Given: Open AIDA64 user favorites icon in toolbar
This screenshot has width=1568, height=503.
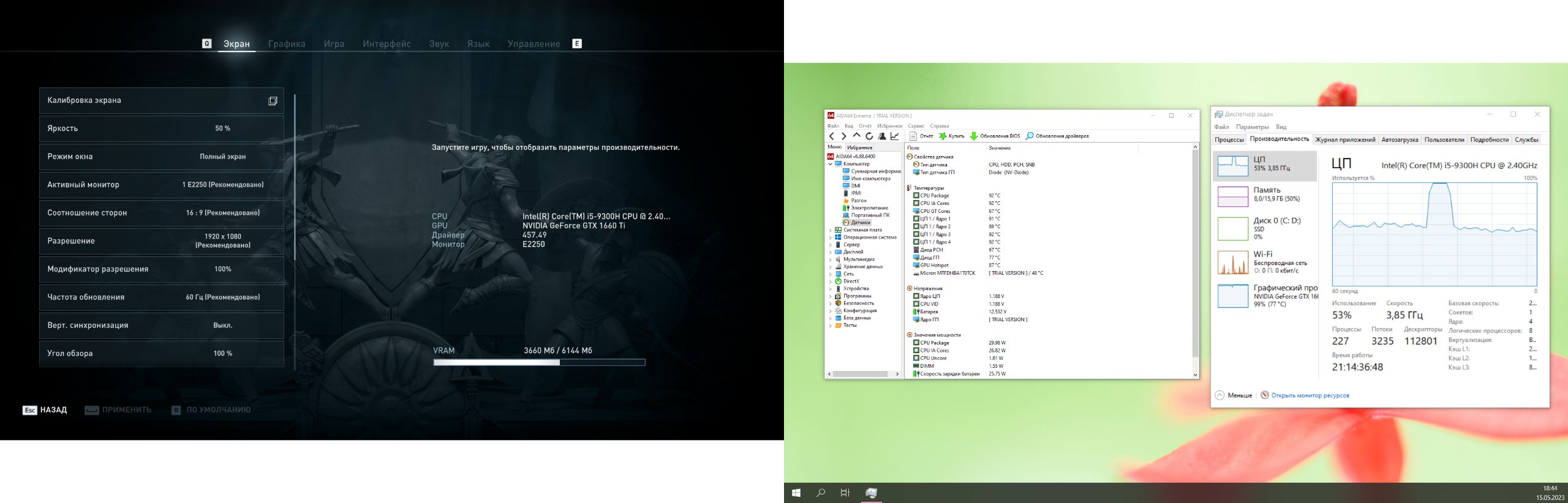Looking at the screenshot, I should [x=882, y=136].
